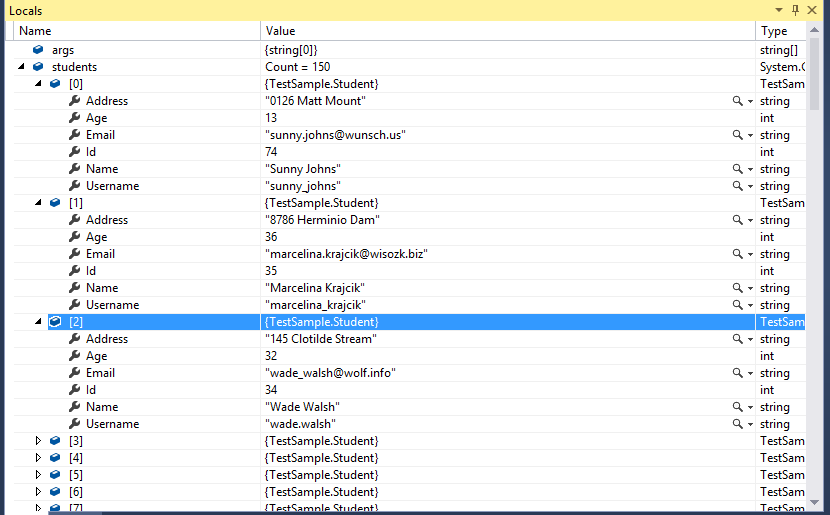830x515 pixels.
Task: Open the visualizer dropdown arrow for "8786 Herminio Dam"
Action: (x=749, y=220)
